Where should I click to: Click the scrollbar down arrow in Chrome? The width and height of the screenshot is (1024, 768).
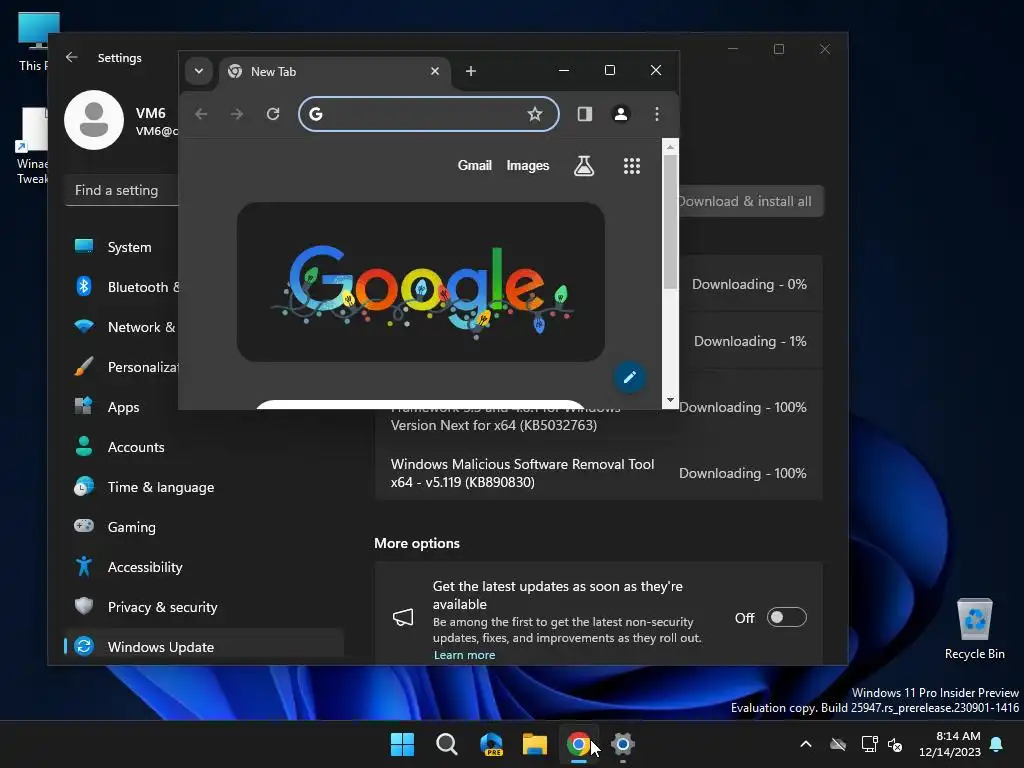[670, 400]
